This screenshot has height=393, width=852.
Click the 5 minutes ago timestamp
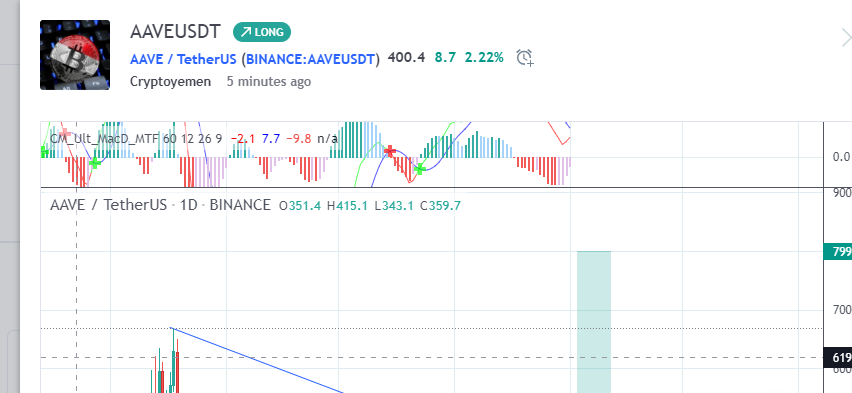[269, 82]
